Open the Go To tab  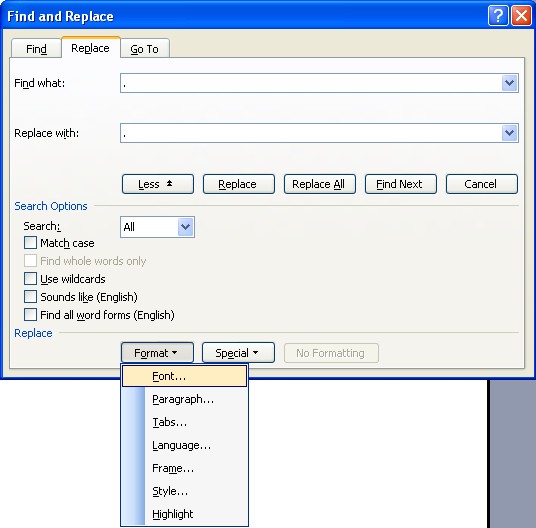(x=145, y=49)
